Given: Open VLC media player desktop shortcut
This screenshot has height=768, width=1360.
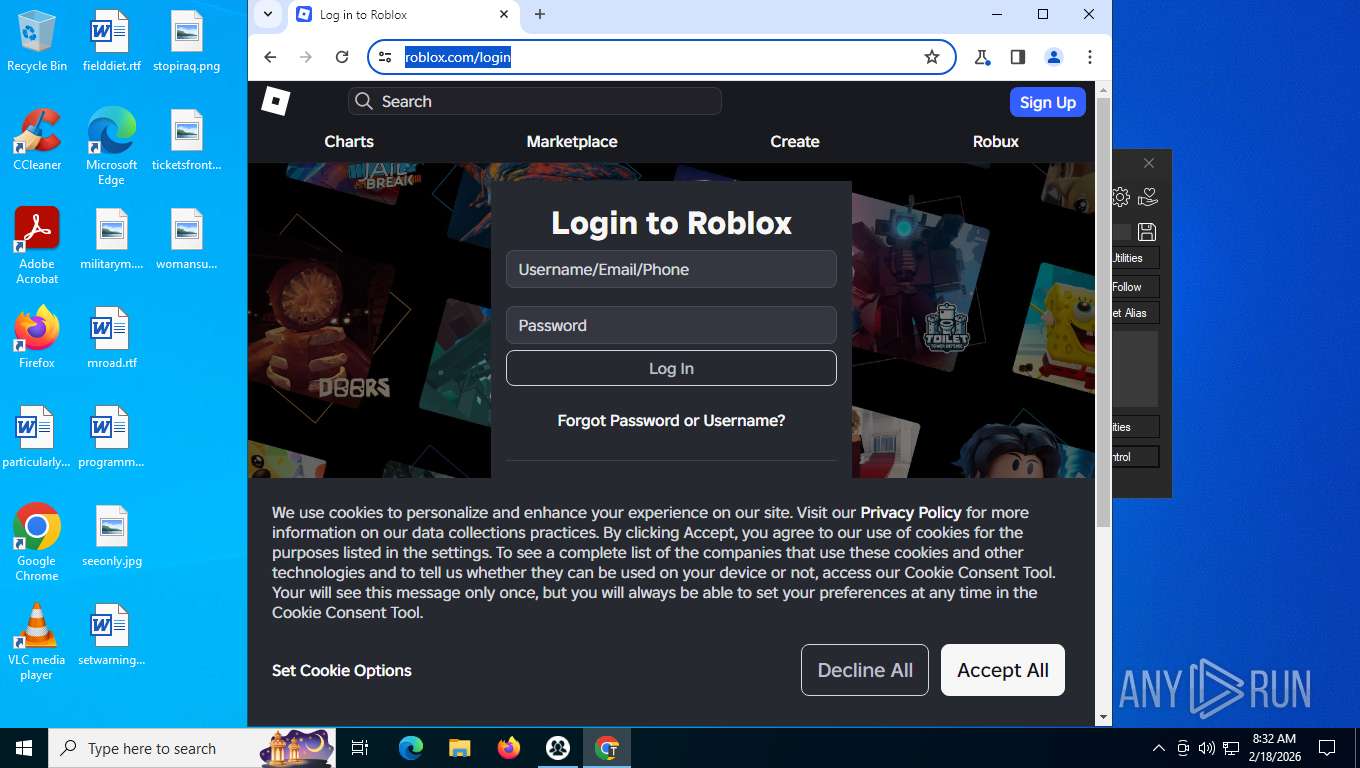Looking at the screenshot, I should (x=37, y=642).
